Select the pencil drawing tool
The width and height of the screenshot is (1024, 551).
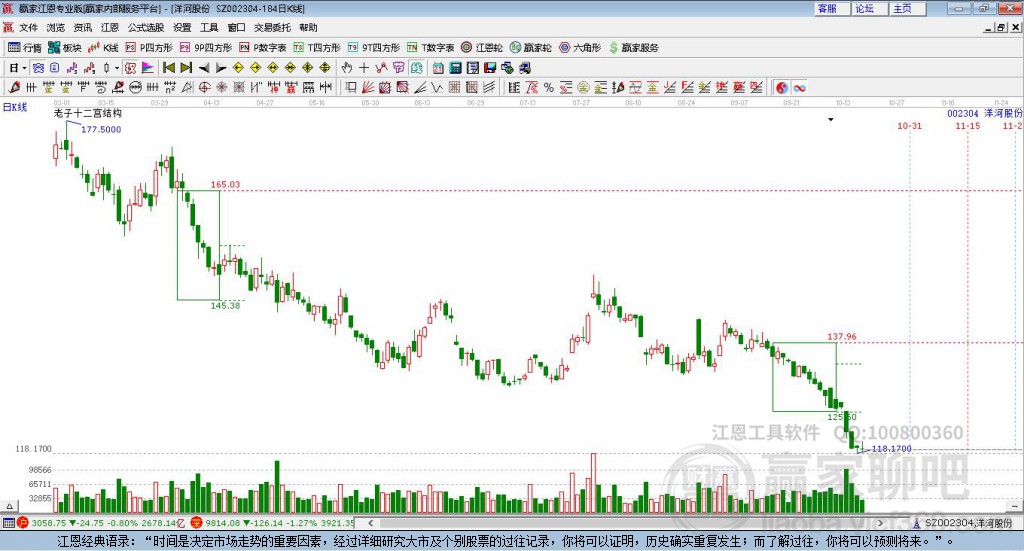[x=14, y=87]
